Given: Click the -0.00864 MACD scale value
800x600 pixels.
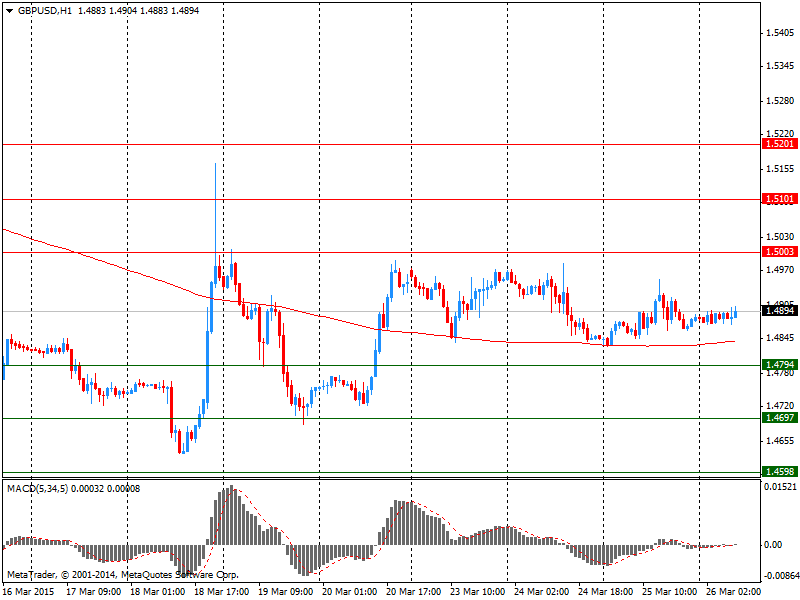Looking at the screenshot, I should 780,577.
